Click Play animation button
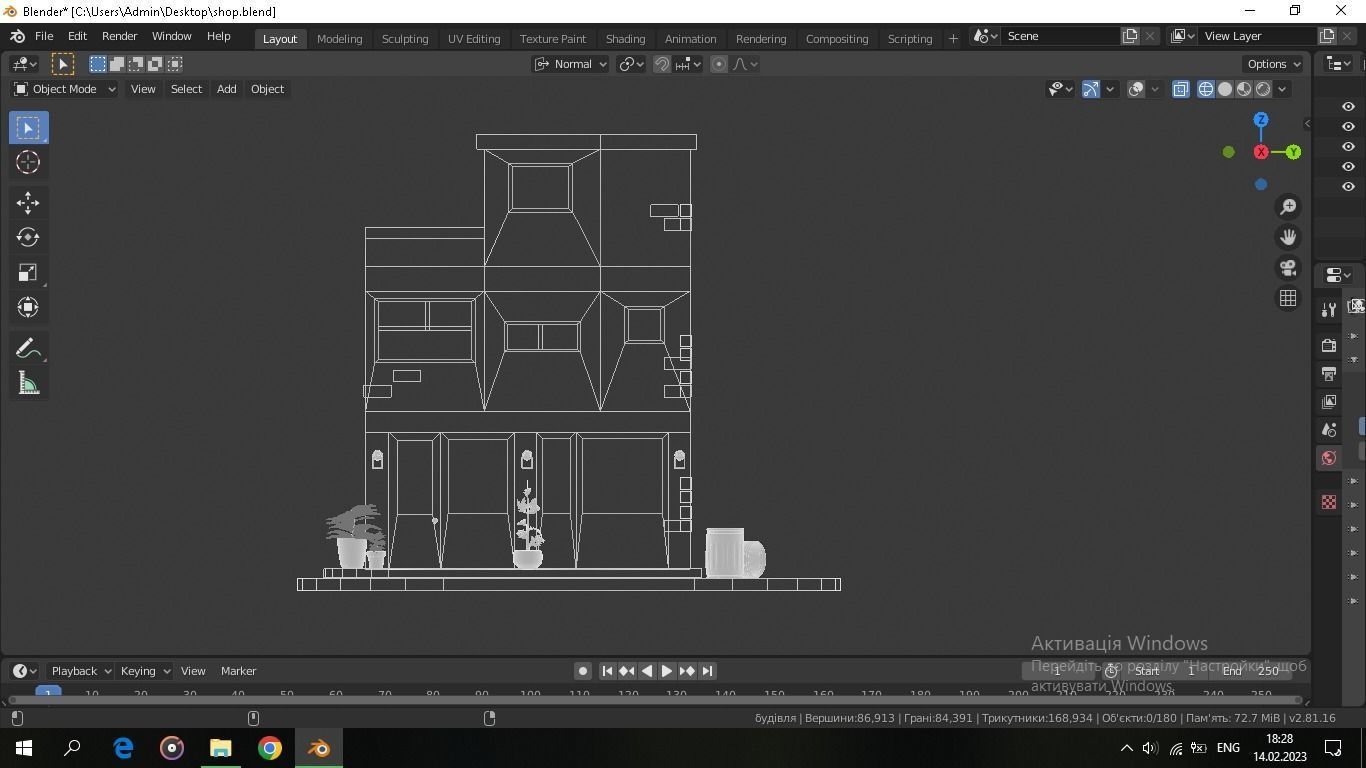The image size is (1366, 768). (x=666, y=671)
